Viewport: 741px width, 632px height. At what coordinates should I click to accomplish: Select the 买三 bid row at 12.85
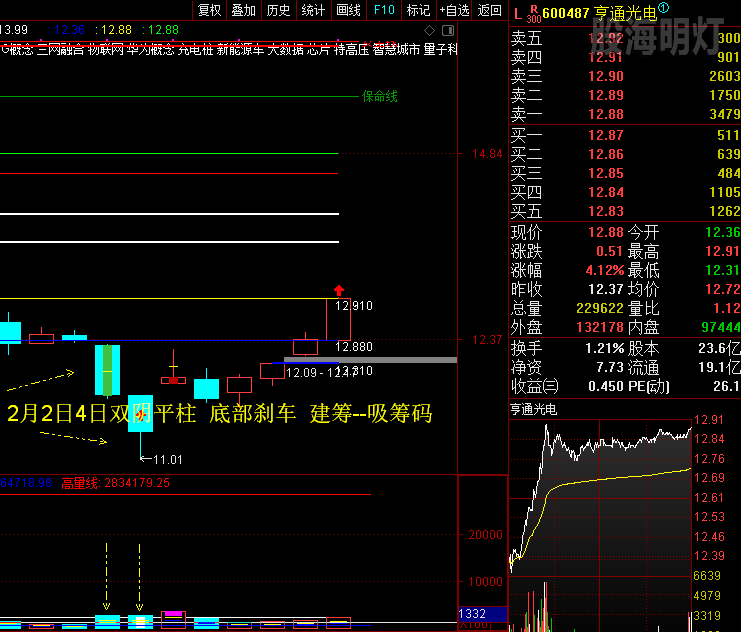click(625, 173)
